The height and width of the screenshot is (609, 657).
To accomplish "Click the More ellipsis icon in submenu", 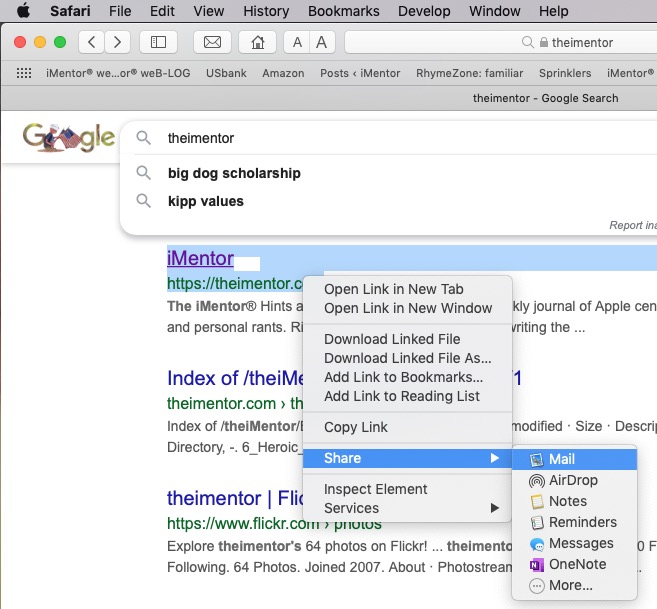I will [537, 586].
